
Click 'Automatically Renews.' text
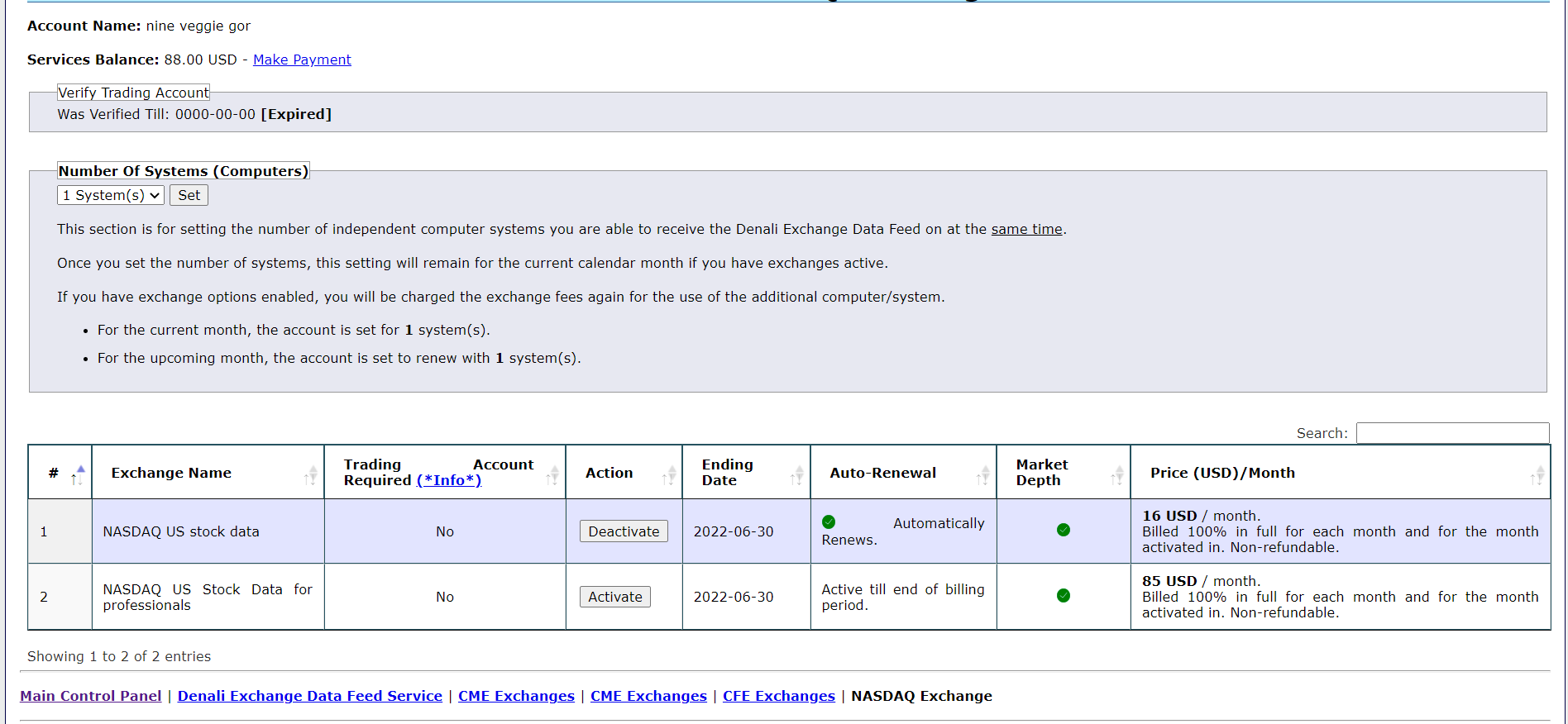pyautogui.click(x=903, y=531)
